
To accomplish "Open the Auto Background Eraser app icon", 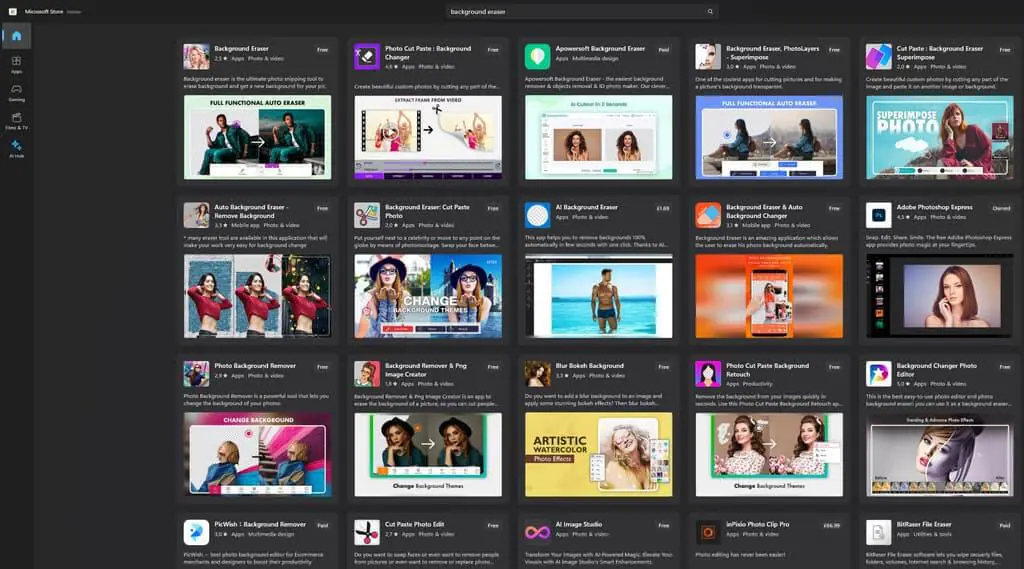I will [197, 215].
